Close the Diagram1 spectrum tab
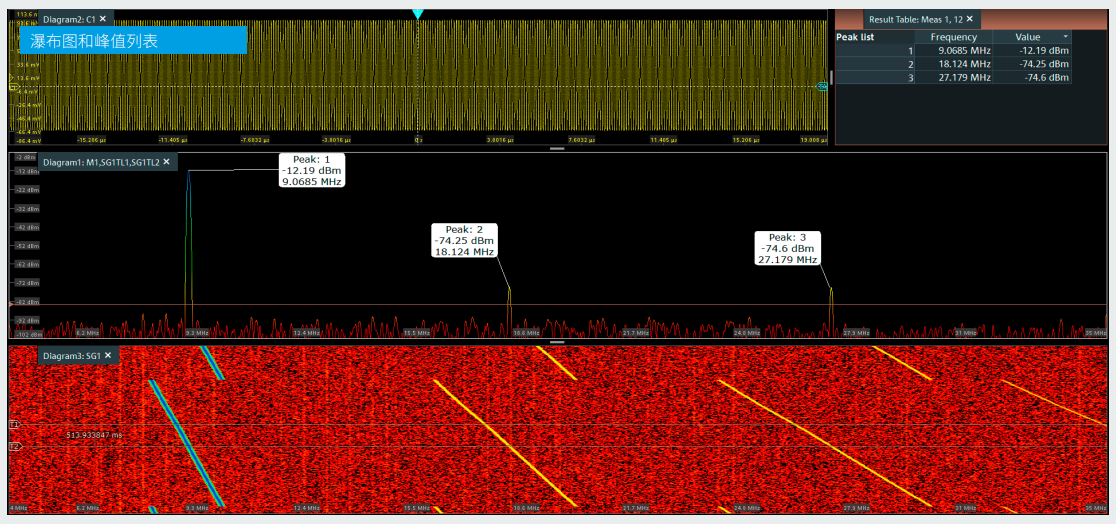Viewport: 1116px width, 524px height. 167,162
